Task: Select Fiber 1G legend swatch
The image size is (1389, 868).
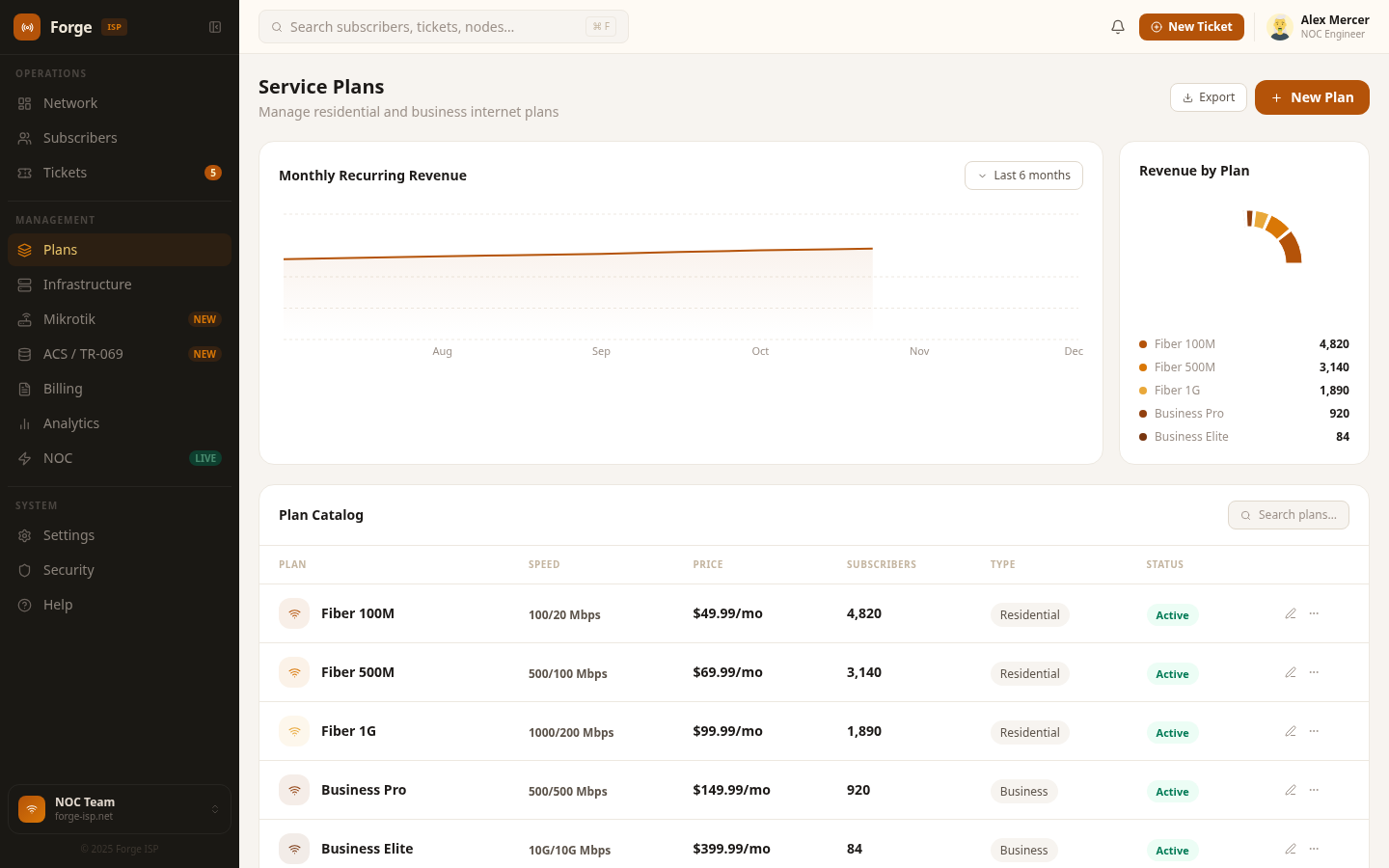Action: point(1143,391)
